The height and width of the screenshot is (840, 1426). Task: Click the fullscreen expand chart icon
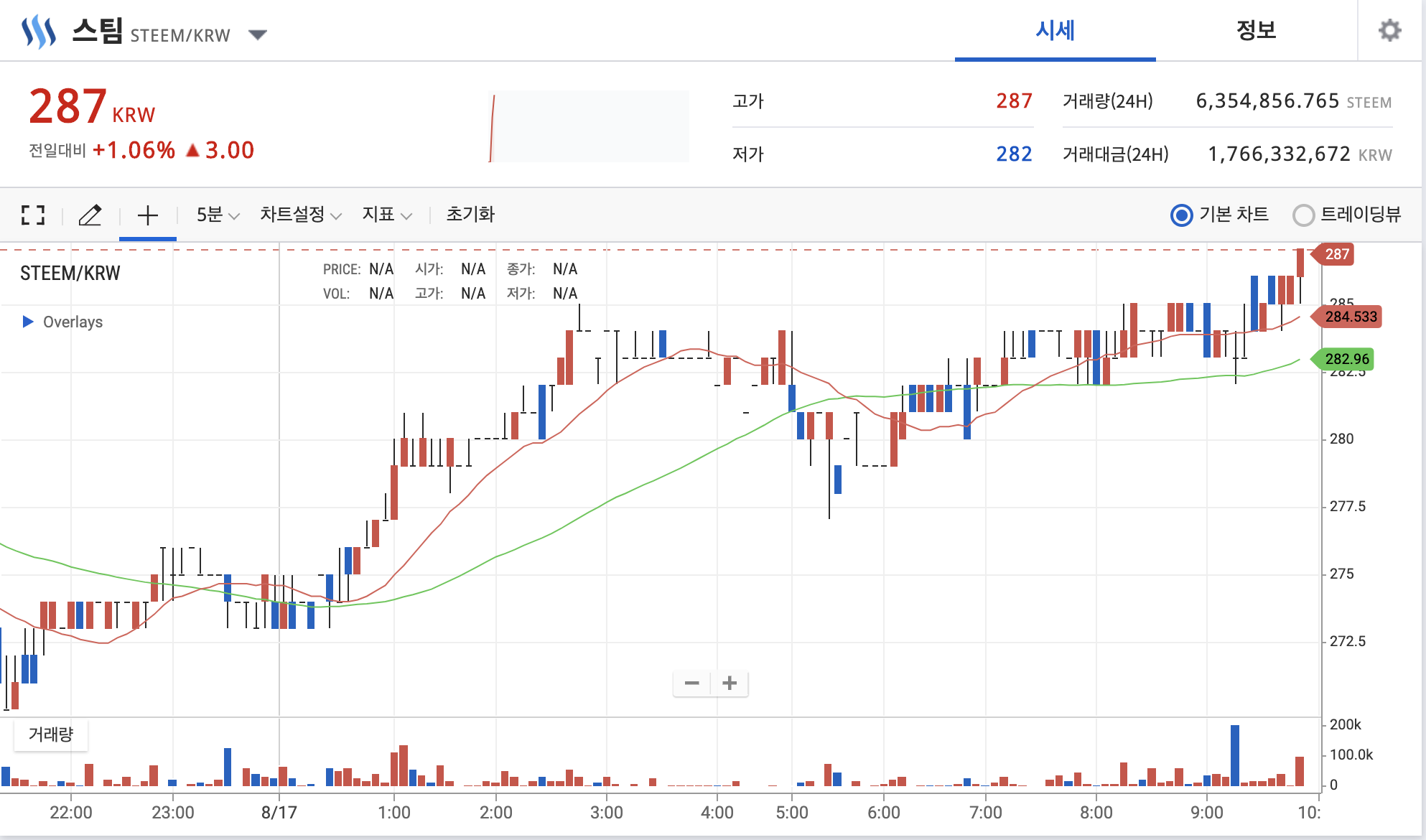[33, 215]
